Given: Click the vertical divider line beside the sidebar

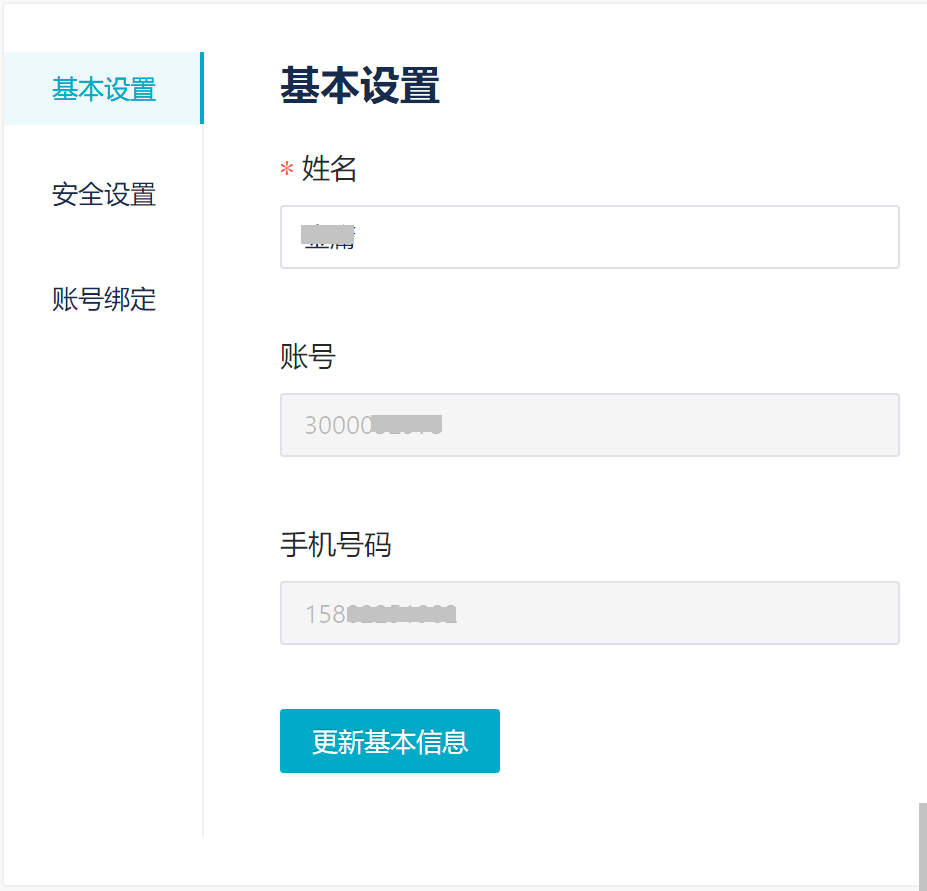Looking at the screenshot, I should point(203,500).
